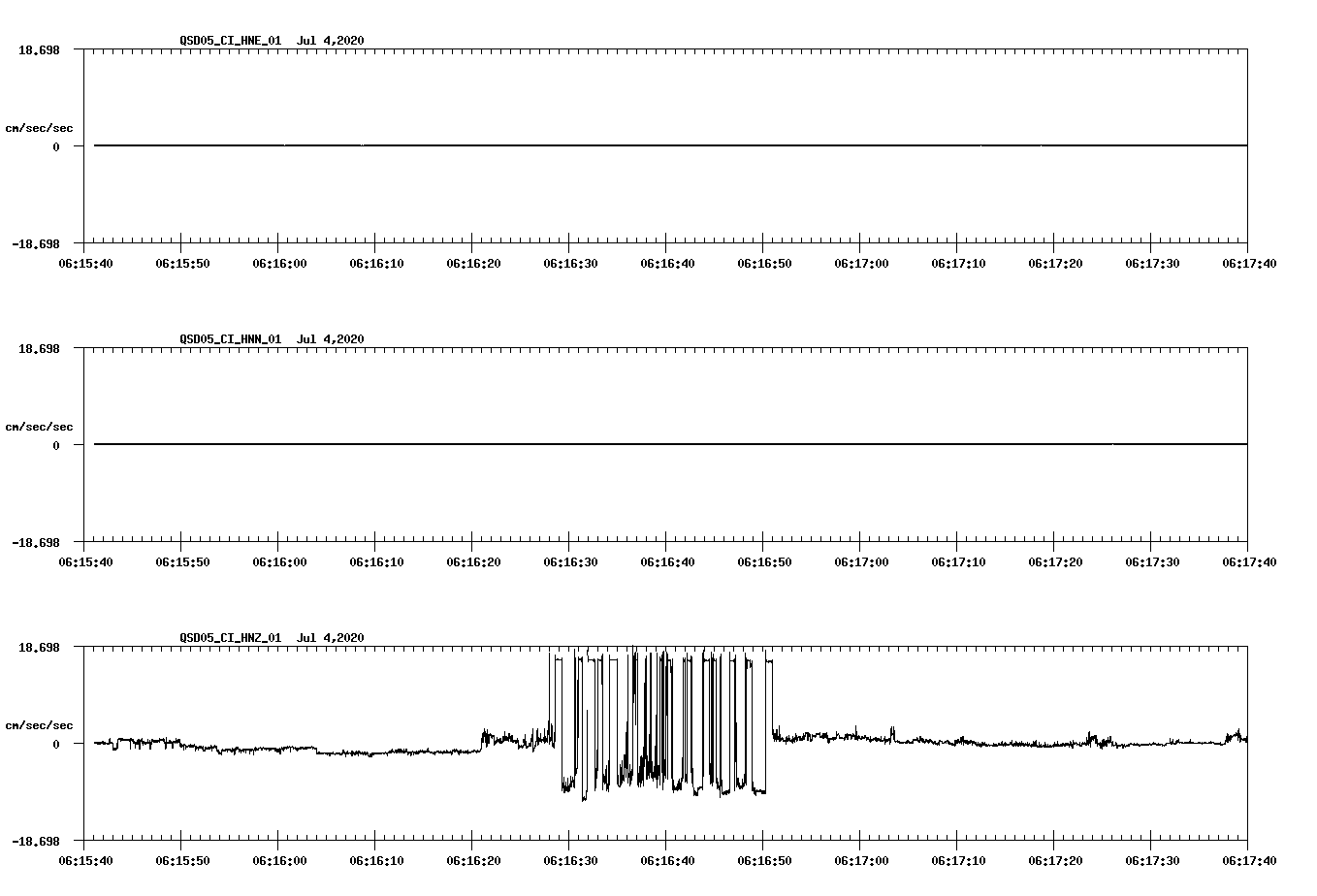Click the 06:16:50 time label under the HNZ plot
The image size is (1317, 896).
pyautogui.click(x=764, y=860)
